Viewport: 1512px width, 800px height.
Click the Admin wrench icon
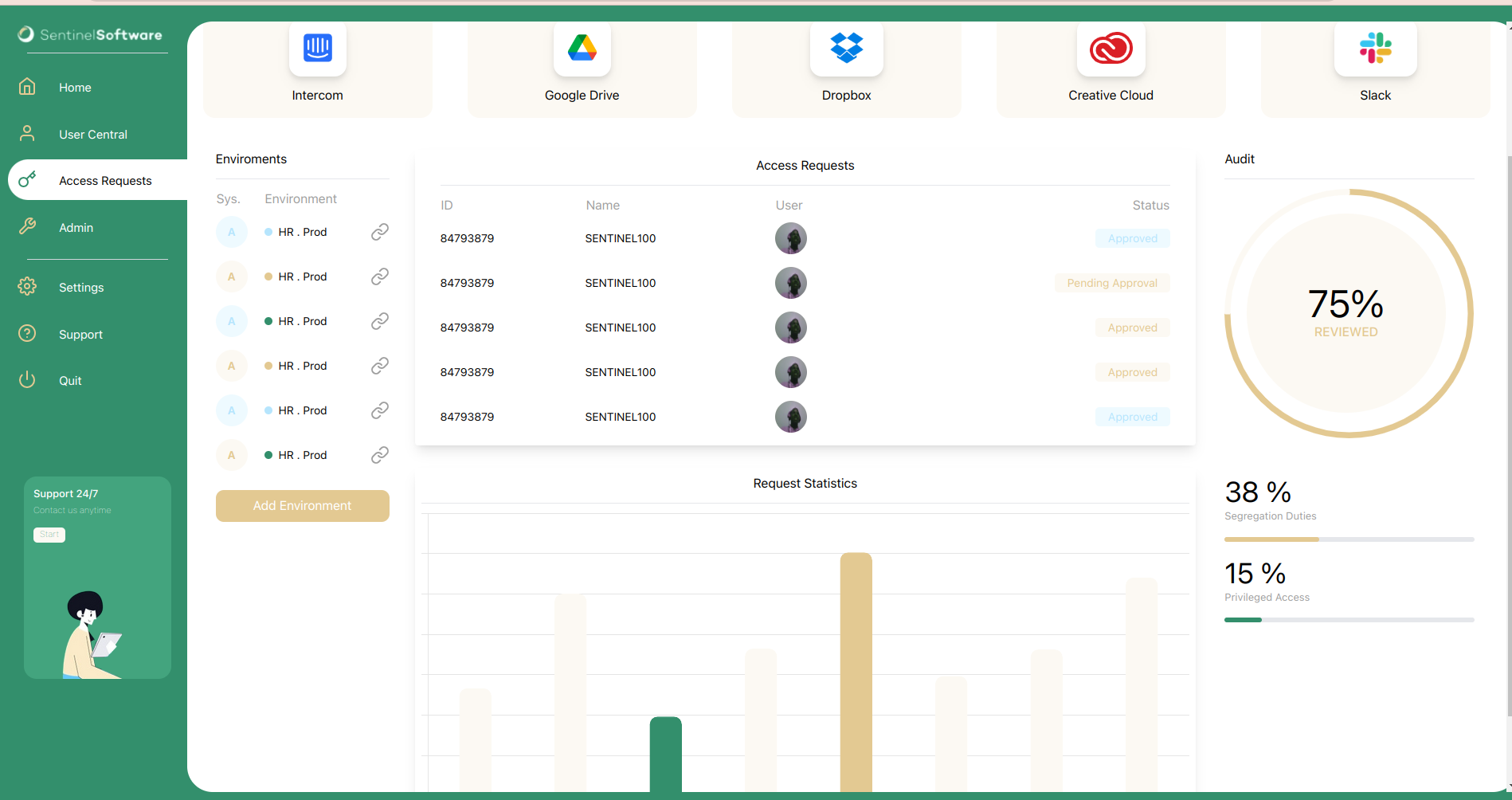coord(27,226)
